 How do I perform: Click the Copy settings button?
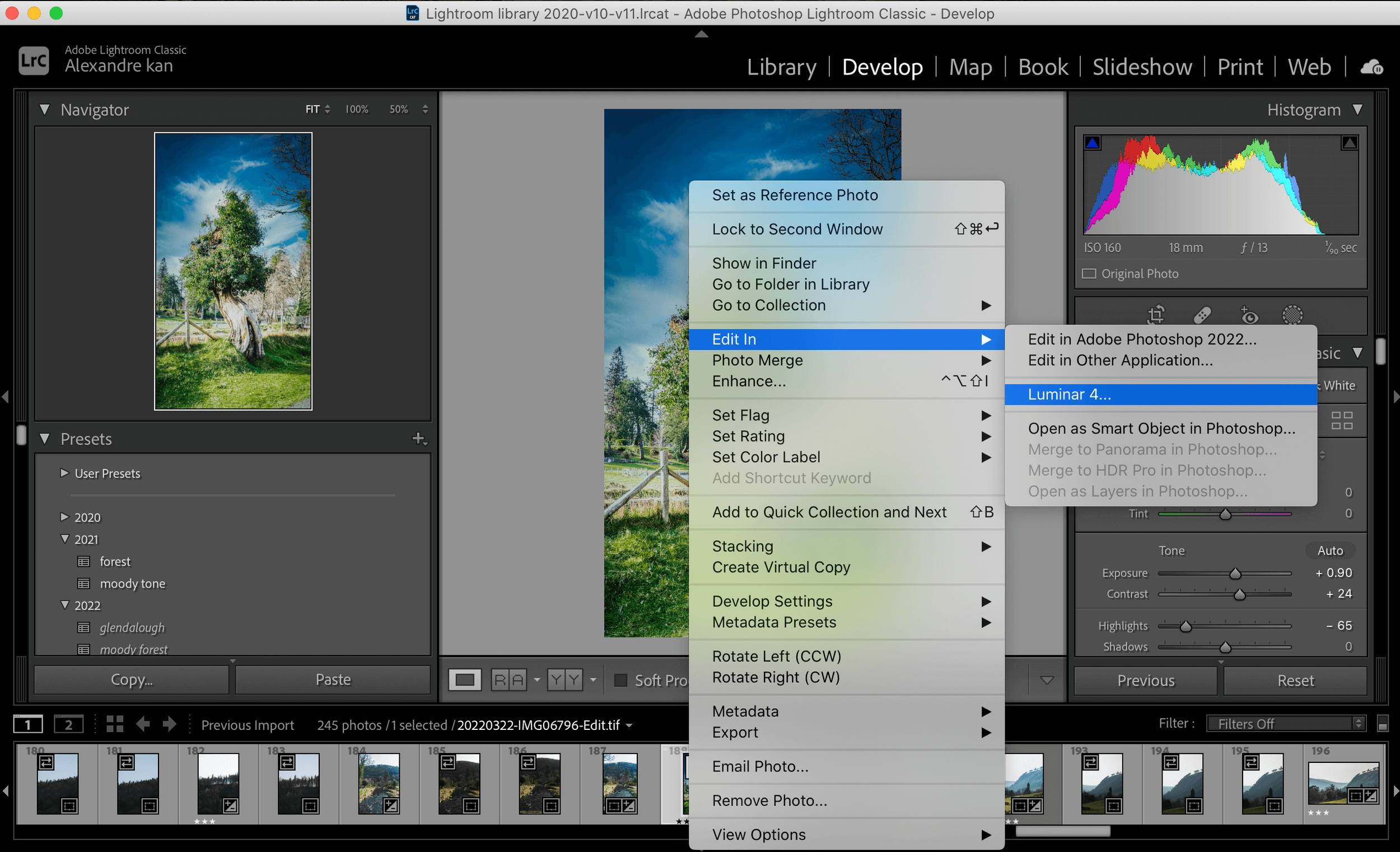(131, 680)
